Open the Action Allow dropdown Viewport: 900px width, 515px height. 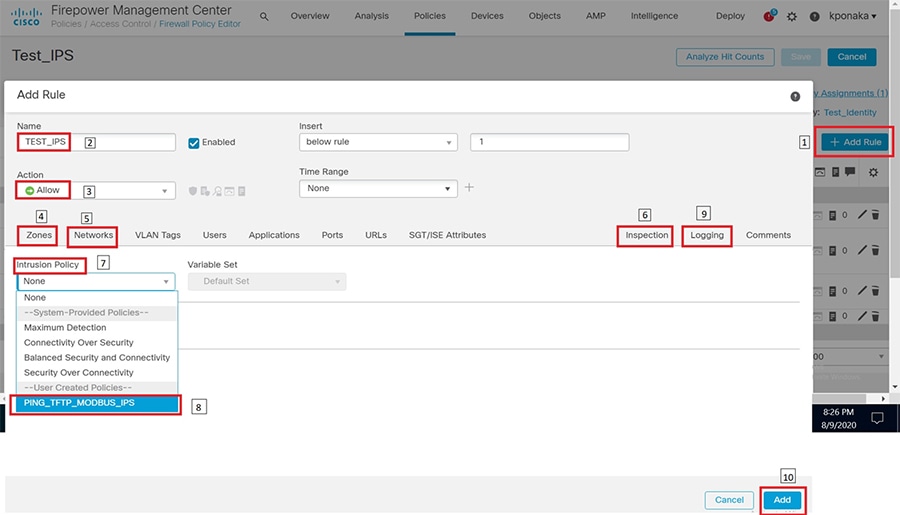pos(96,191)
